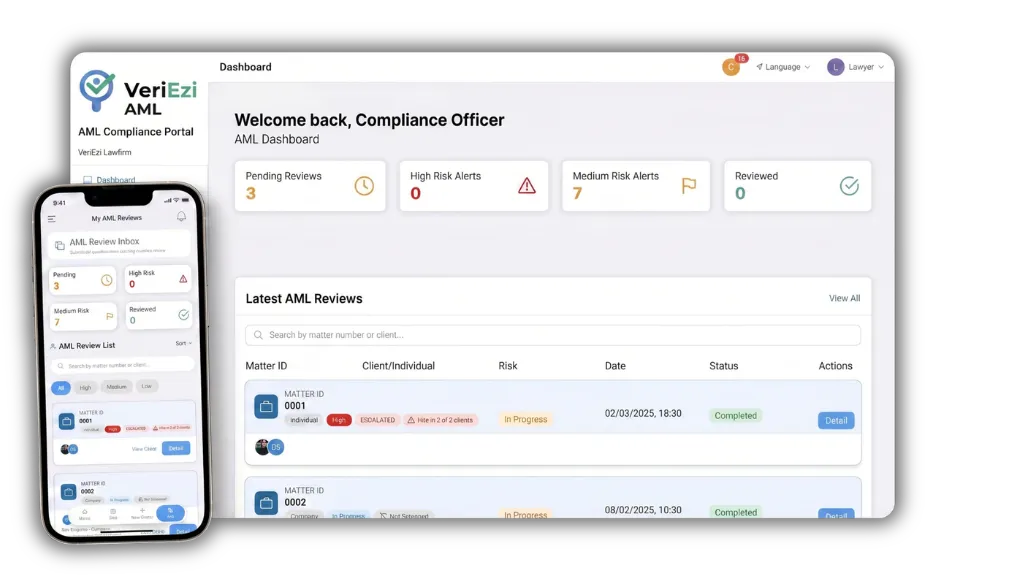Tap the second tab in phone bottom bar
1024x579 pixels.
(113, 514)
